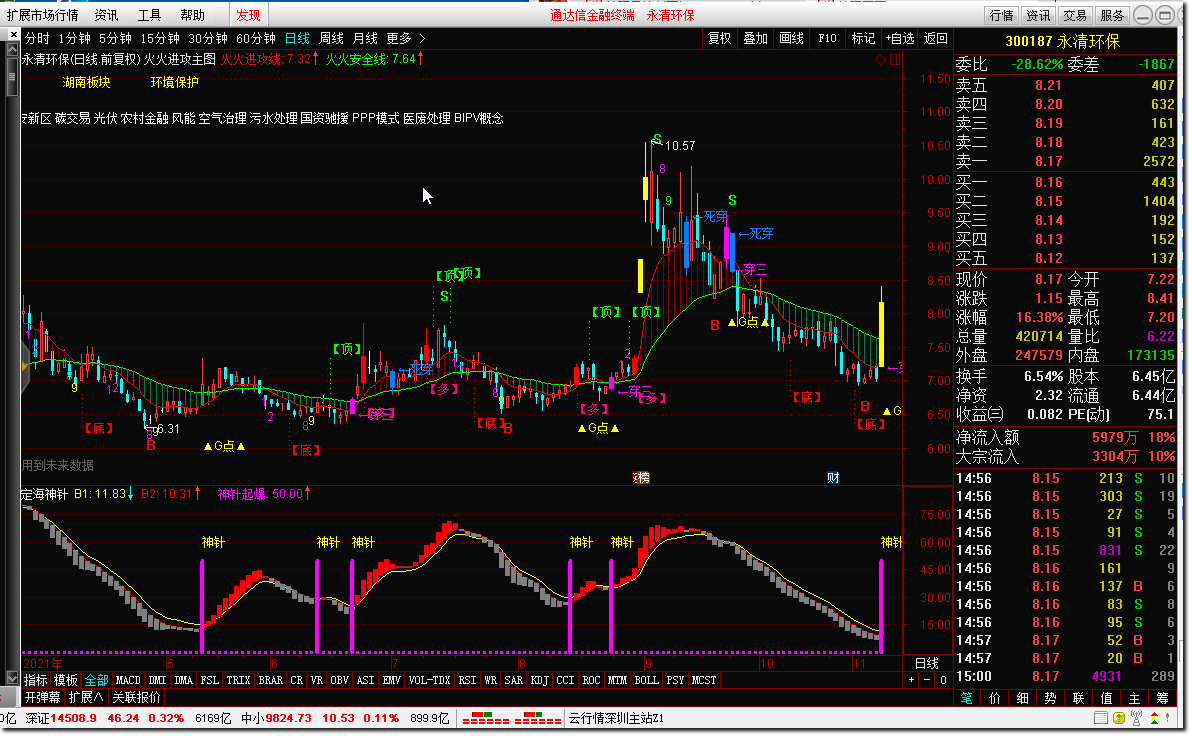Click the red 发现 tab
This screenshot has width=1192, height=736.
(x=248, y=15)
